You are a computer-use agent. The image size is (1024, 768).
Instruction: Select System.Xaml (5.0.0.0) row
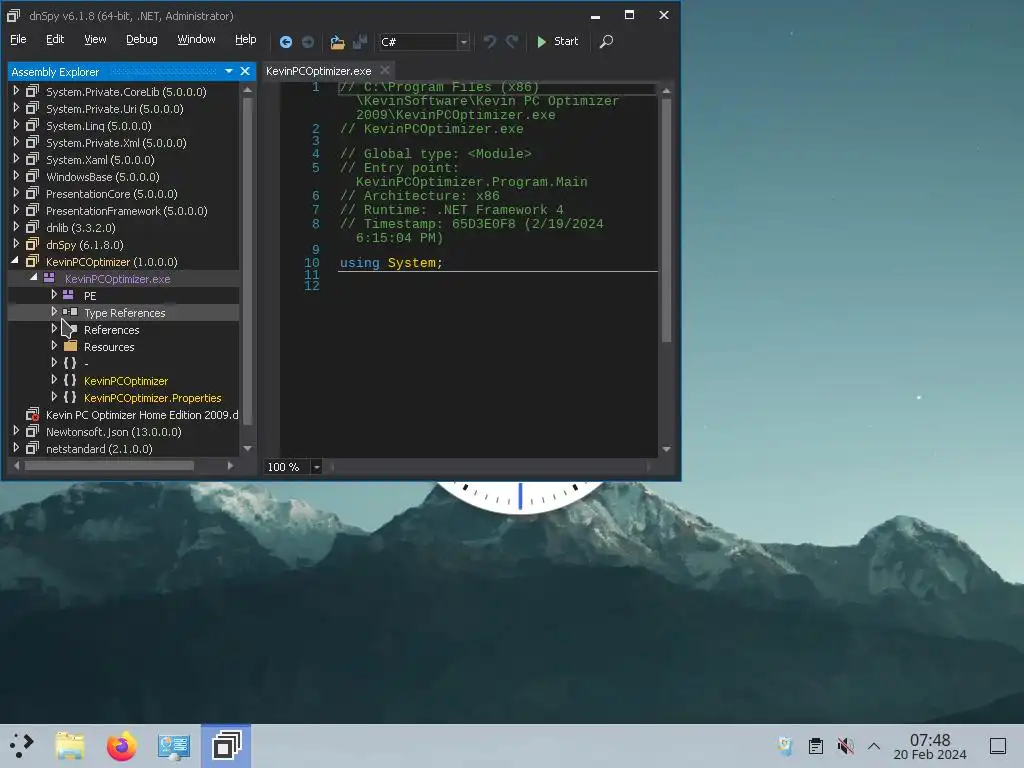pyautogui.click(x=100, y=160)
